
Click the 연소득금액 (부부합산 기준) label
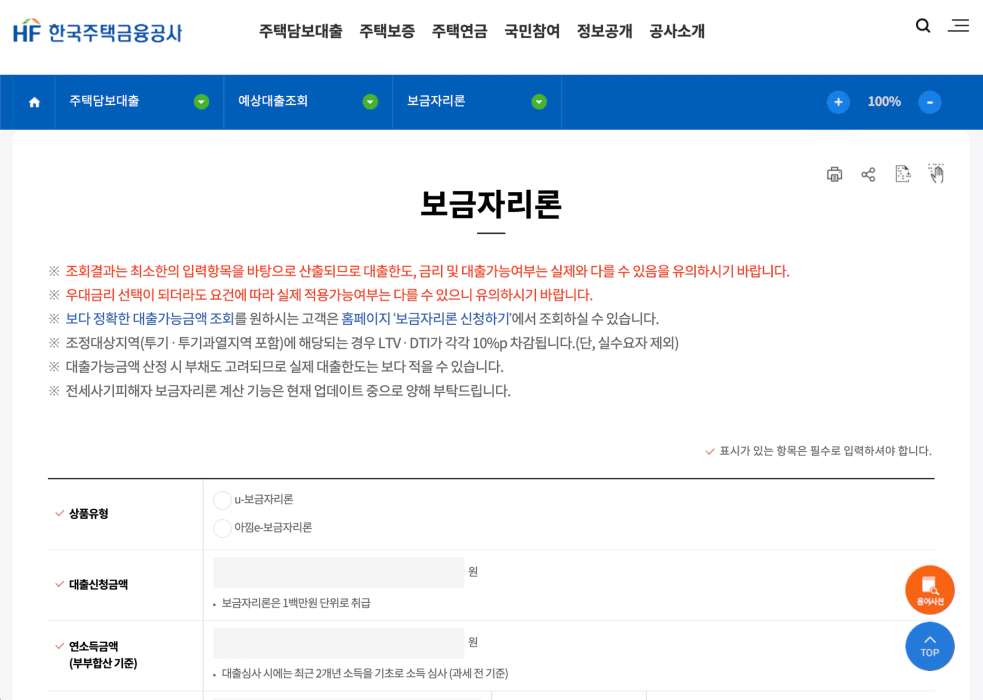[x=103, y=655]
